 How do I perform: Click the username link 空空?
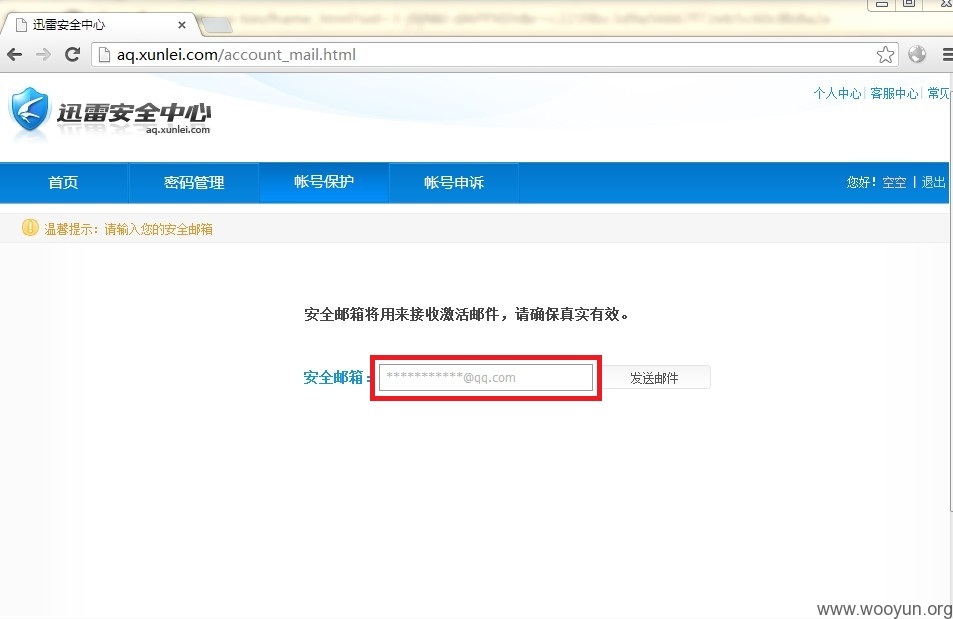click(894, 182)
